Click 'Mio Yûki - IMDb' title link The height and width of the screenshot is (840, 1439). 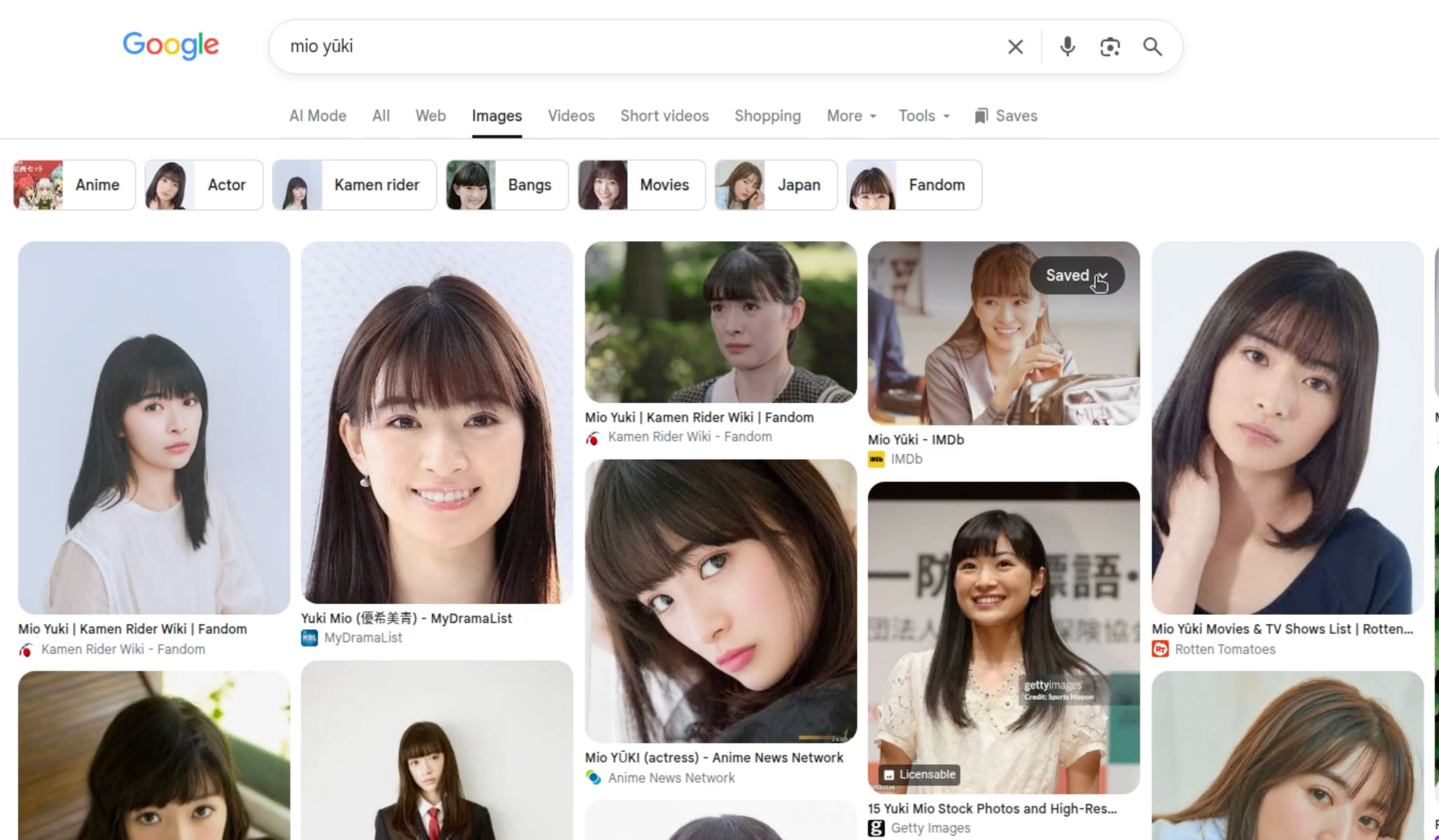(916, 440)
